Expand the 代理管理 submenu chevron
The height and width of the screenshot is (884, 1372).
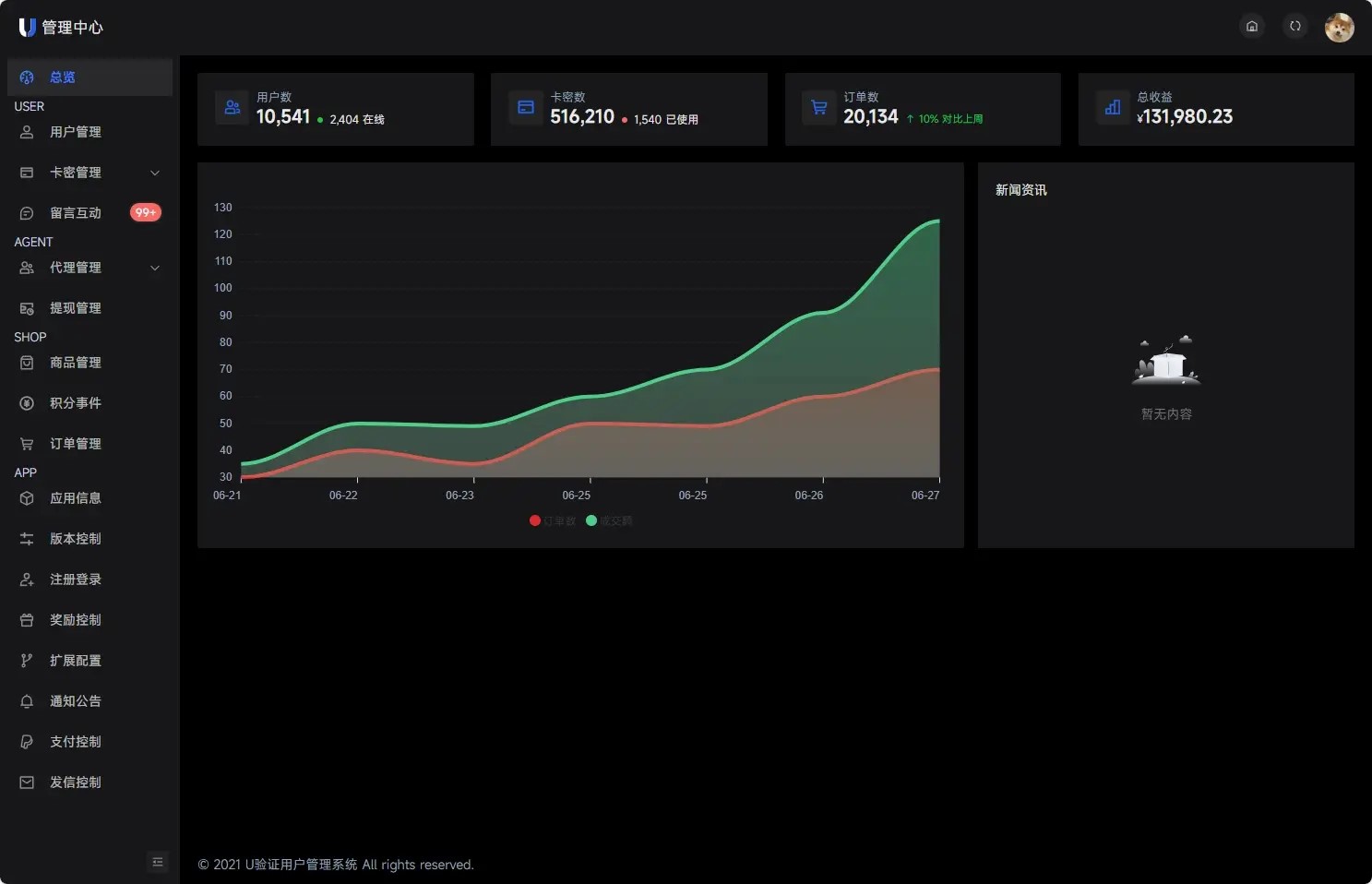[155, 268]
